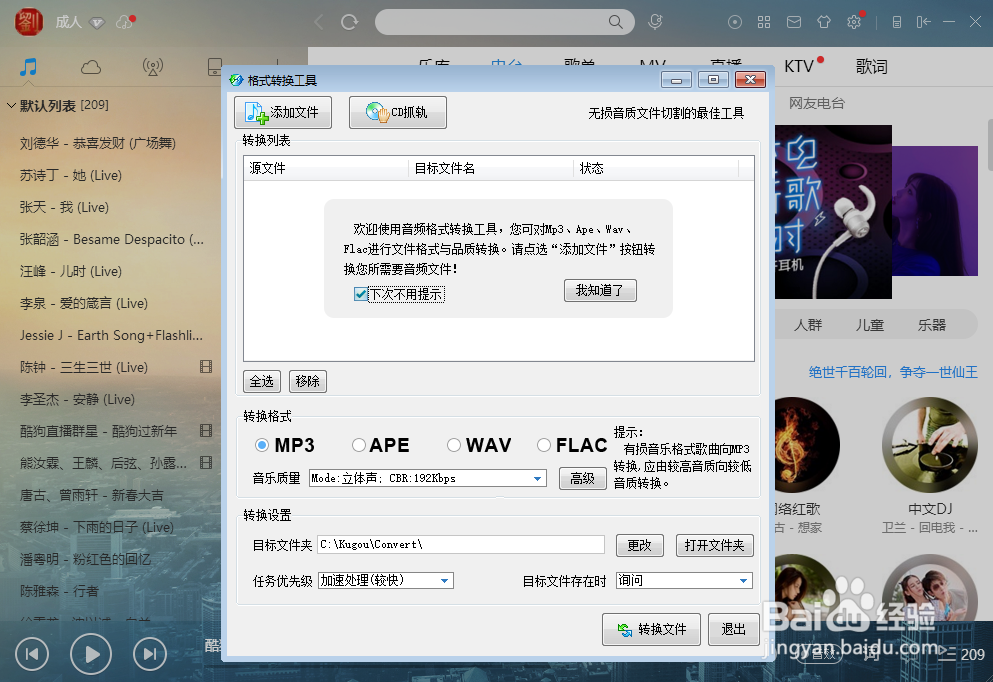Click 打开文件夹 button
Screen dimensions: 993x682
(714, 545)
